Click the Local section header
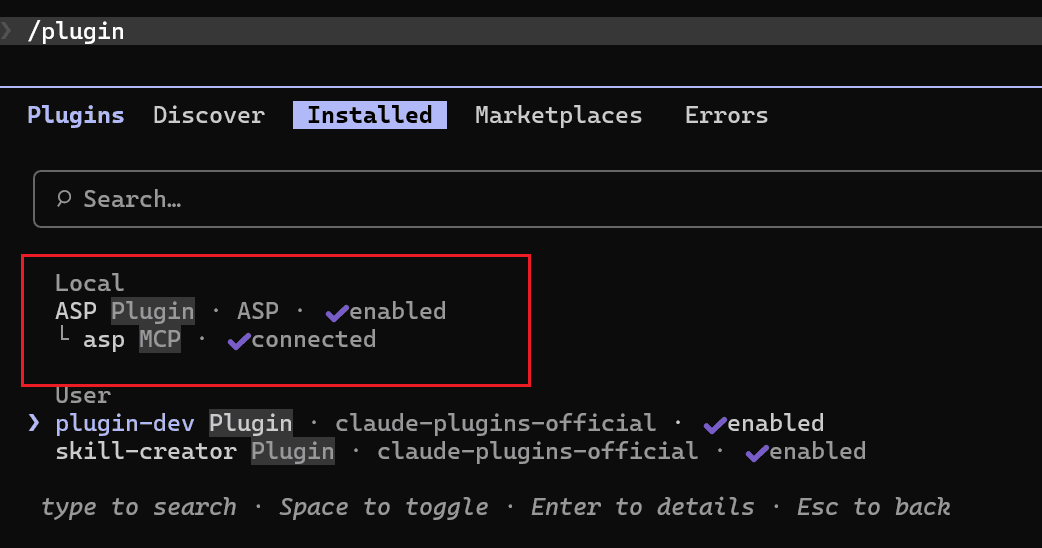Viewport: 1042px width, 548px height. [x=89, y=283]
